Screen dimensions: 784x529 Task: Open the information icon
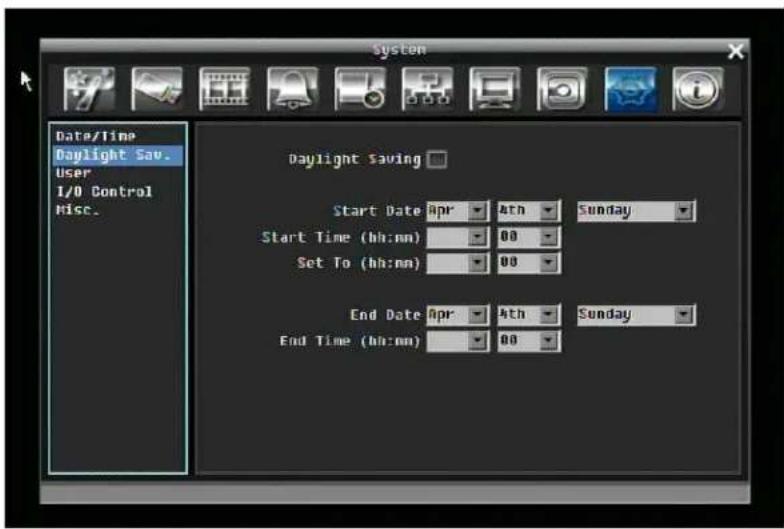click(x=698, y=89)
